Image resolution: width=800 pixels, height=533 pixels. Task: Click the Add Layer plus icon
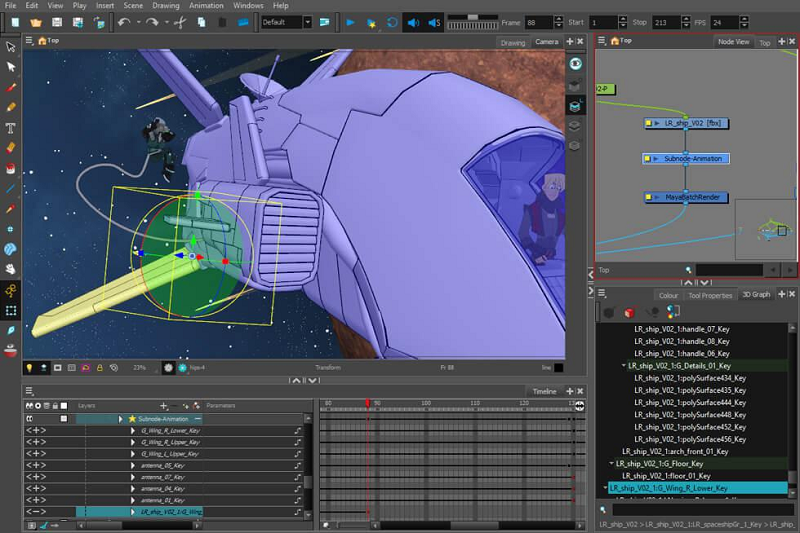click(163, 405)
